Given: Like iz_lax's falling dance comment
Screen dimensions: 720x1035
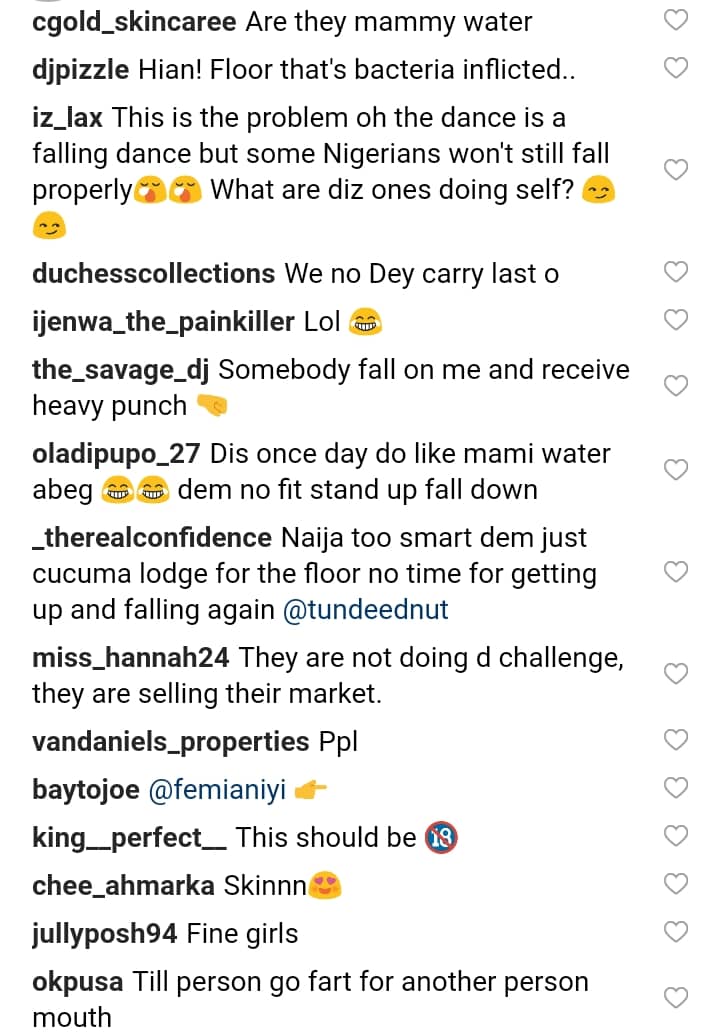Looking at the screenshot, I should pos(677,170).
